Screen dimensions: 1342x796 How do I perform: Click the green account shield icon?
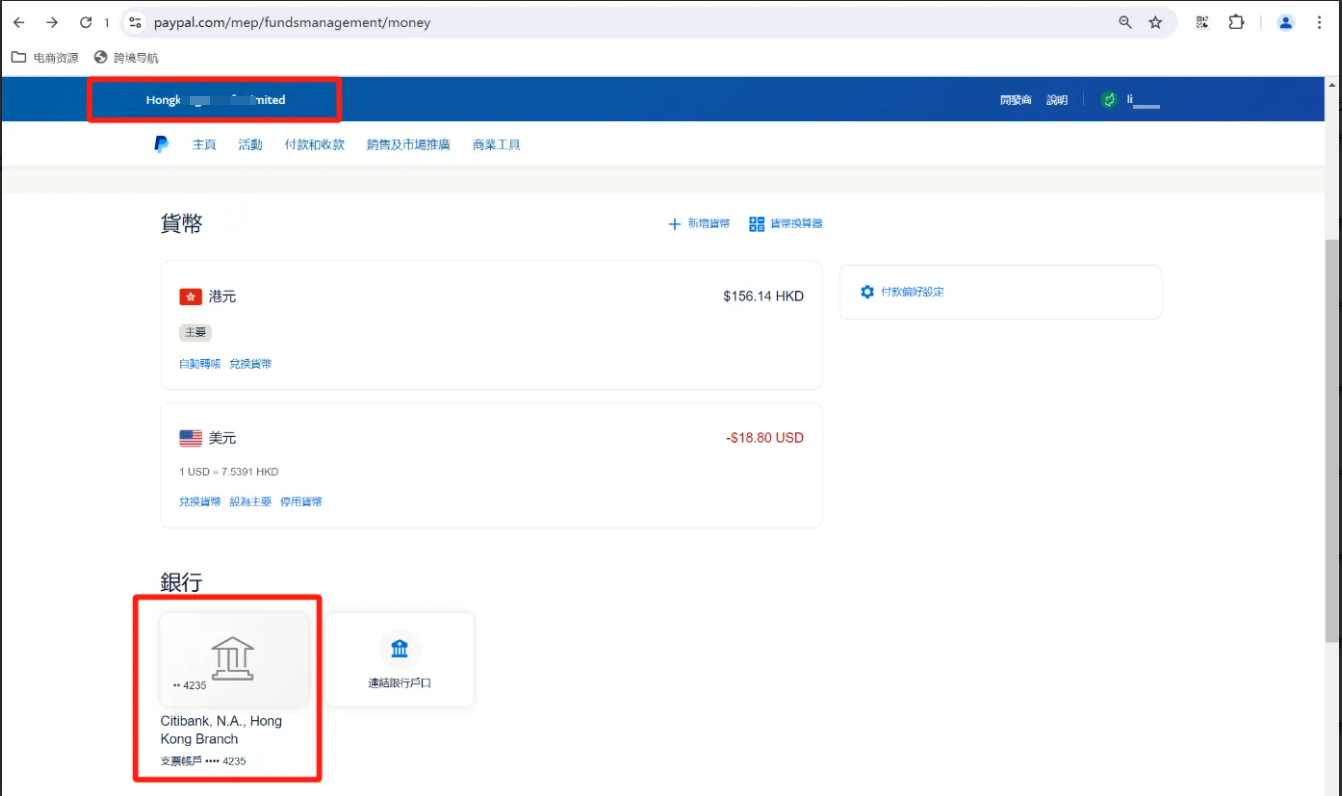point(1108,100)
